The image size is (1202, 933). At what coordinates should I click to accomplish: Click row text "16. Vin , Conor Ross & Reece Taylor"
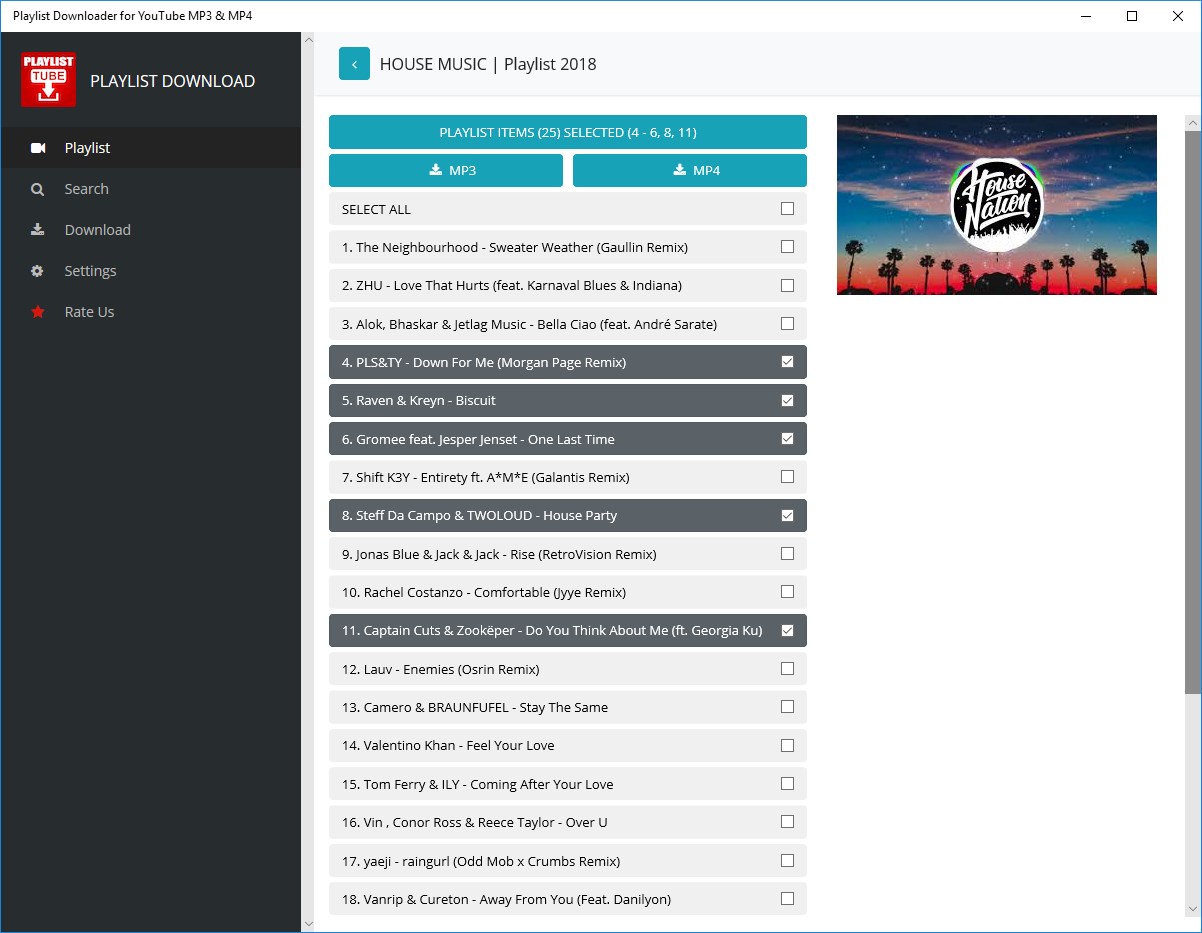[475, 822]
